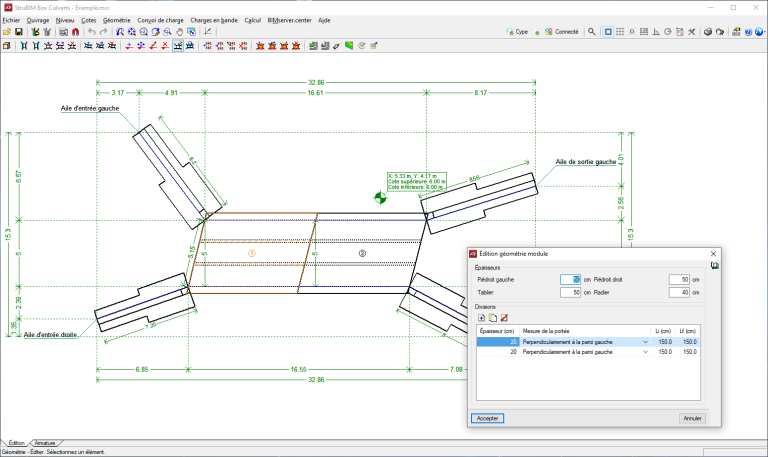Click the highlighted edit geometry toolbar icon
This screenshot has width=768, height=457.
178,46
